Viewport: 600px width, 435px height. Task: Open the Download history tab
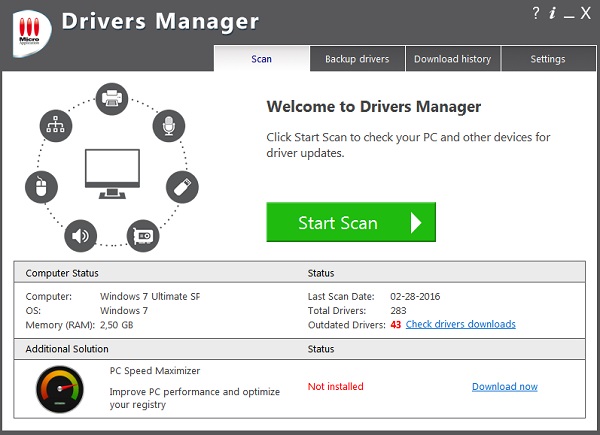[x=453, y=59]
